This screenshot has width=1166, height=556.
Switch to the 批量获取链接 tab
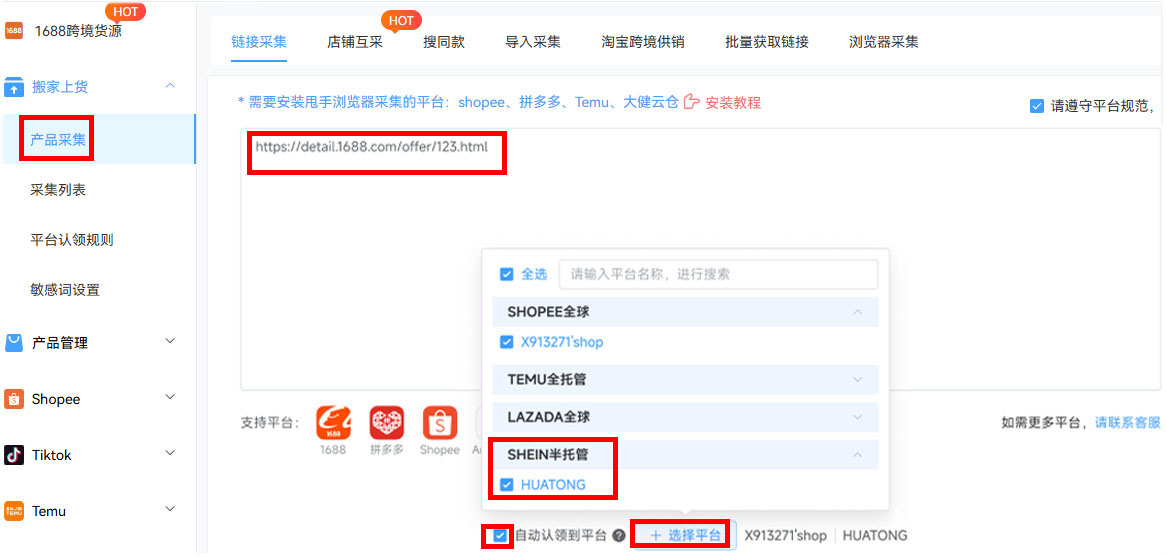pyautogui.click(x=767, y=42)
